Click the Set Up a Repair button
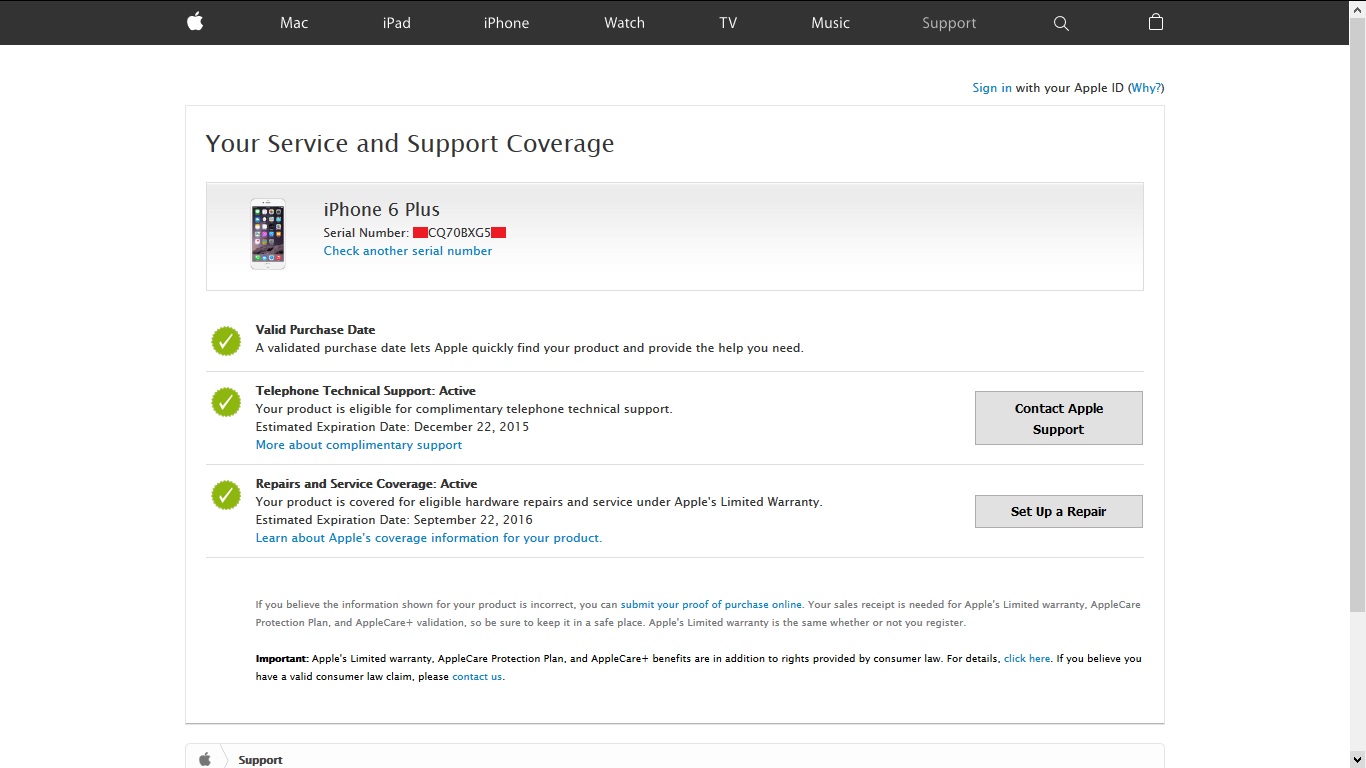The width and height of the screenshot is (1366, 768). [1059, 511]
